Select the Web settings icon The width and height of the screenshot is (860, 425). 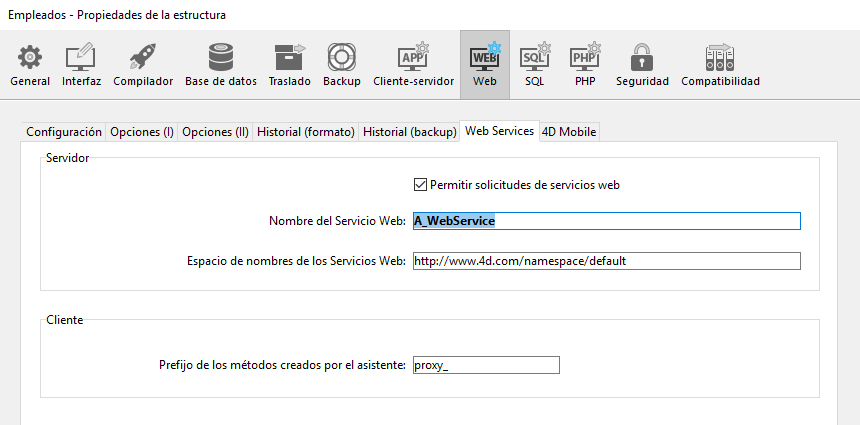pyautogui.click(x=485, y=65)
